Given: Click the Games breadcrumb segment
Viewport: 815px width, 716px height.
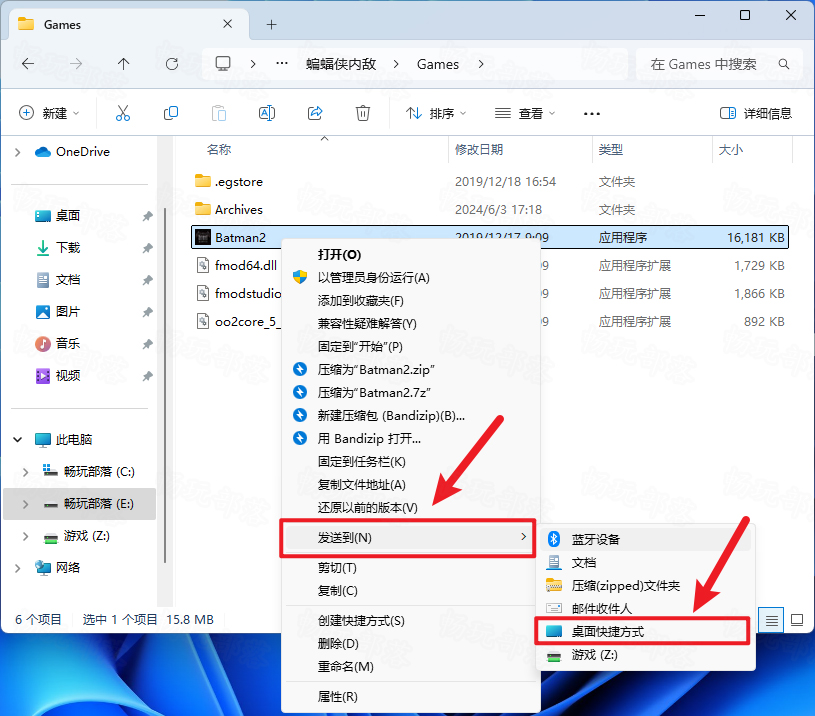Looking at the screenshot, I should [438, 64].
